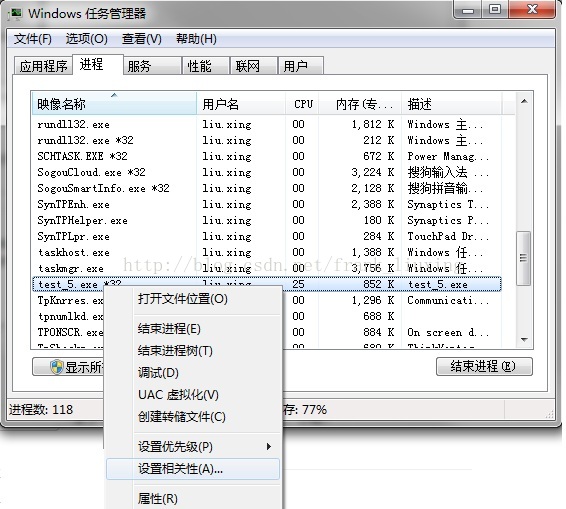The image size is (566, 509).
Task: Switch to the 用户 tab
Action: click(x=301, y=66)
